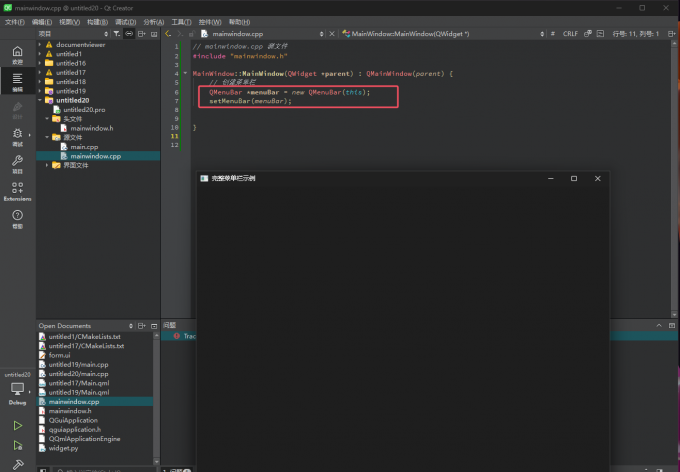Expand the untitled16 project node

coord(40,63)
